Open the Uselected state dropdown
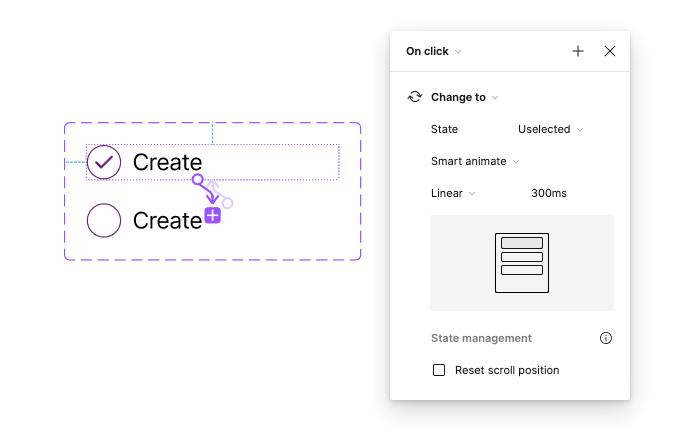The height and width of the screenshot is (440, 693). (550, 129)
